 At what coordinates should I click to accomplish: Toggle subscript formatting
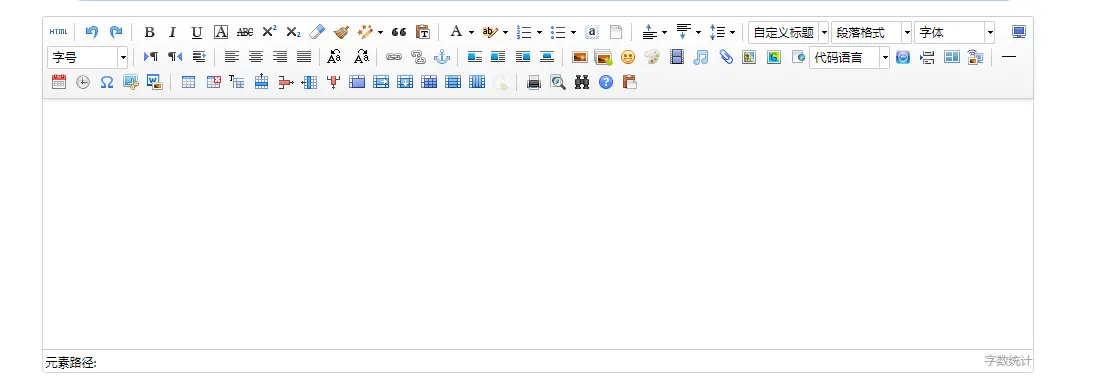click(293, 32)
